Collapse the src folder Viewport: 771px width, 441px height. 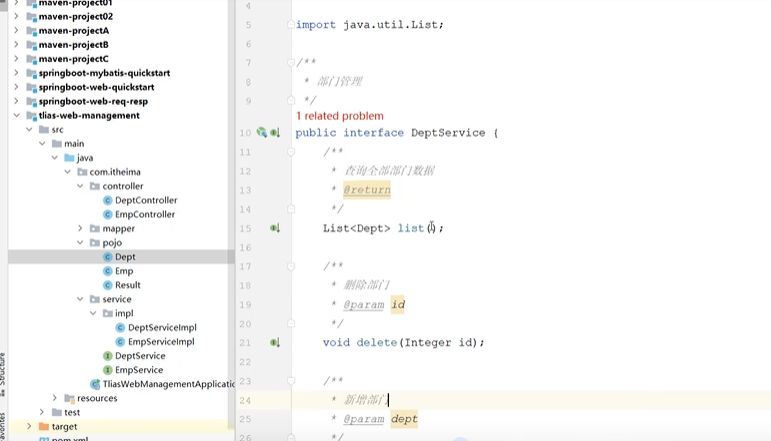30,130
